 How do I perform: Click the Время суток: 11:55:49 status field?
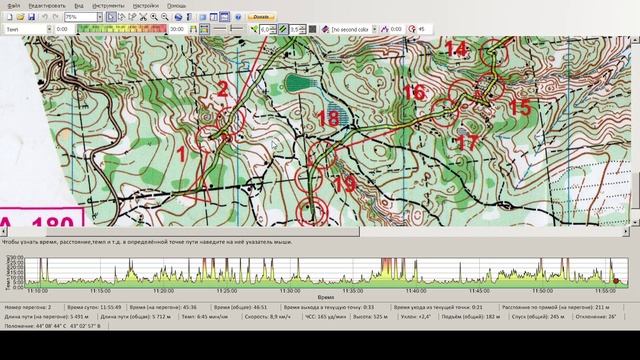[94, 307]
